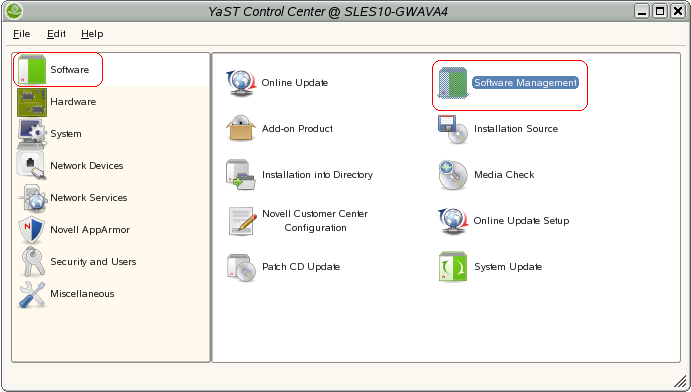
Task: Click the System Update text label
Action: (x=508, y=267)
